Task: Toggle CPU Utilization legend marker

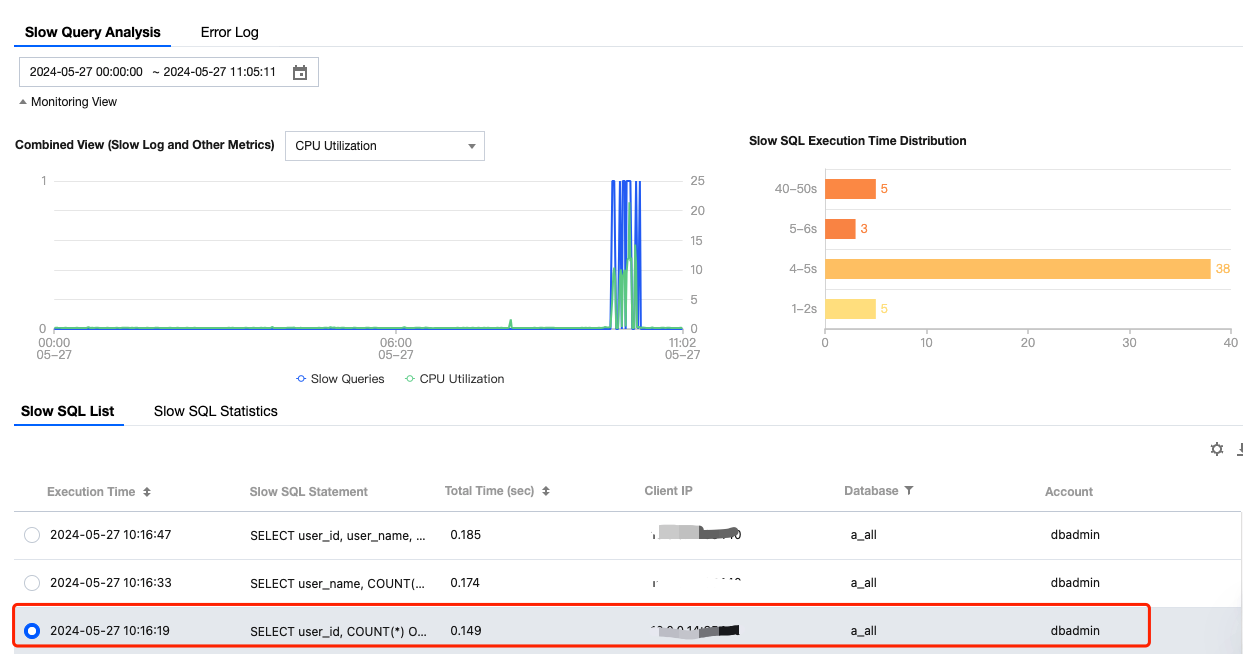Action: (x=409, y=379)
